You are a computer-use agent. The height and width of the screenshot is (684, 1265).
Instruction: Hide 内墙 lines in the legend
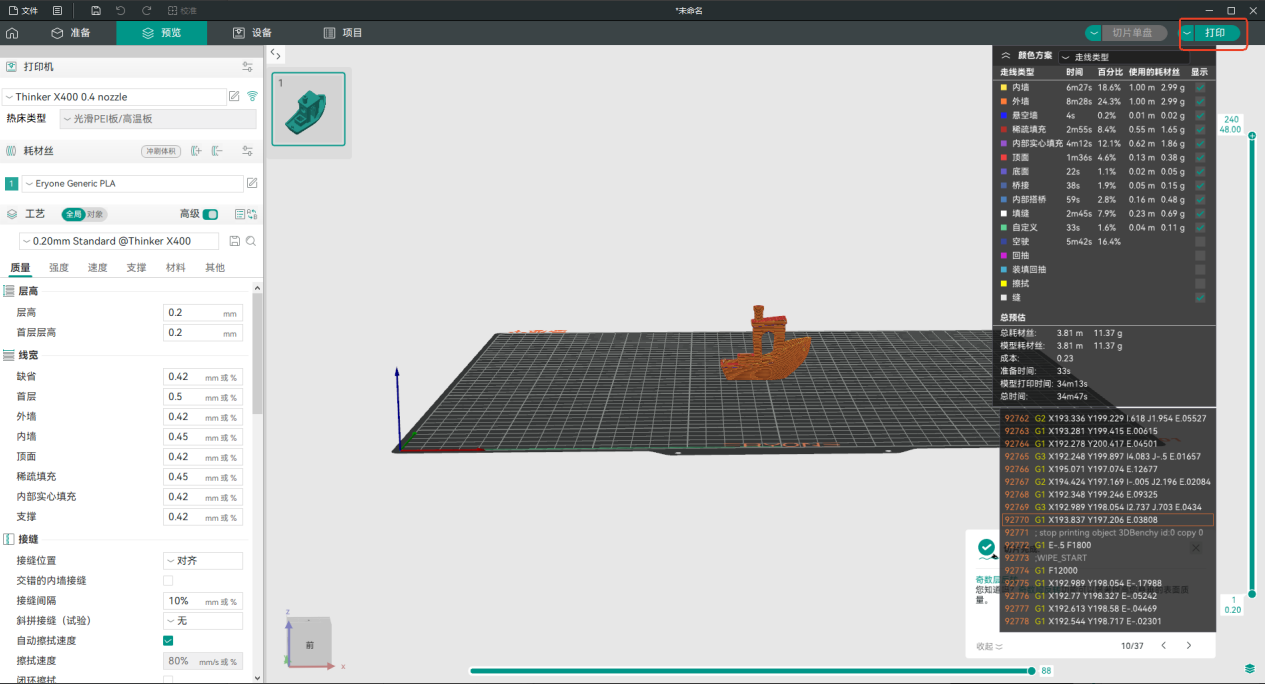coord(1200,88)
